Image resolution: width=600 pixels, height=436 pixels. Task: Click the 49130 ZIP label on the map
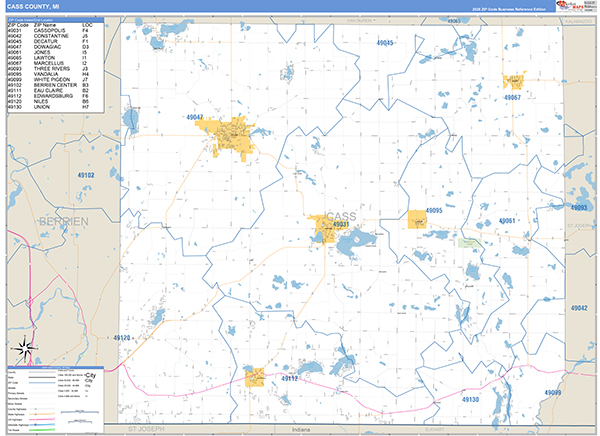click(471, 400)
